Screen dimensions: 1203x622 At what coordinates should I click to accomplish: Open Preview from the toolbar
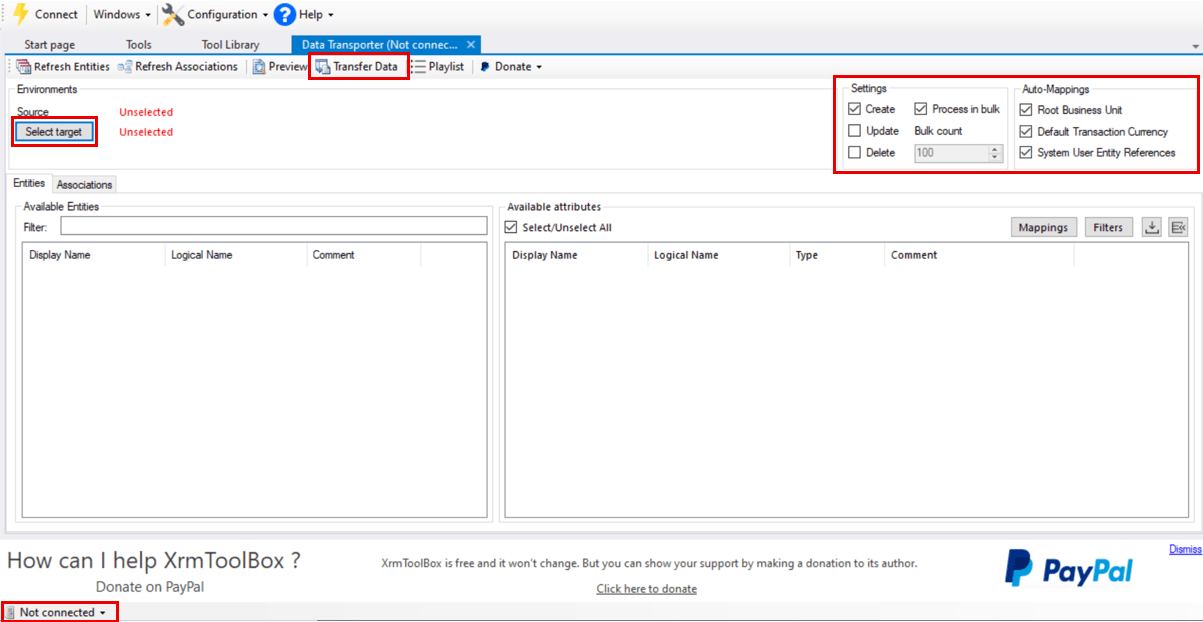(x=260, y=67)
